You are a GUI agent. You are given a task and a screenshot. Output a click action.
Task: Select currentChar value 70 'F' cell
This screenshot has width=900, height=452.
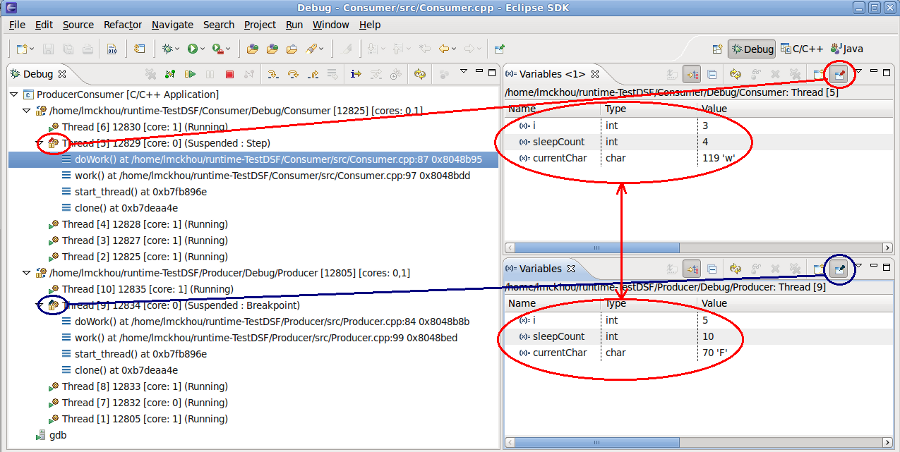click(715, 353)
